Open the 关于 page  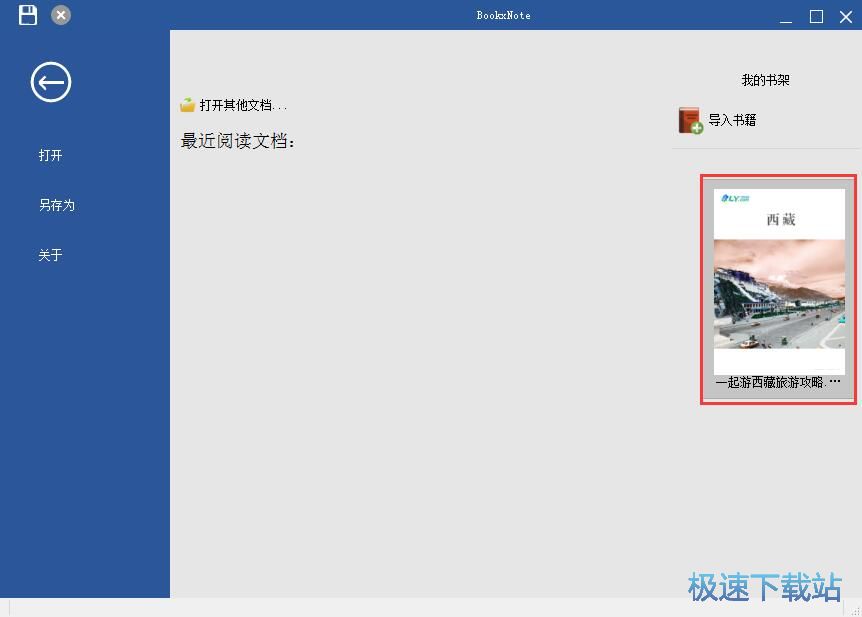(x=50, y=255)
